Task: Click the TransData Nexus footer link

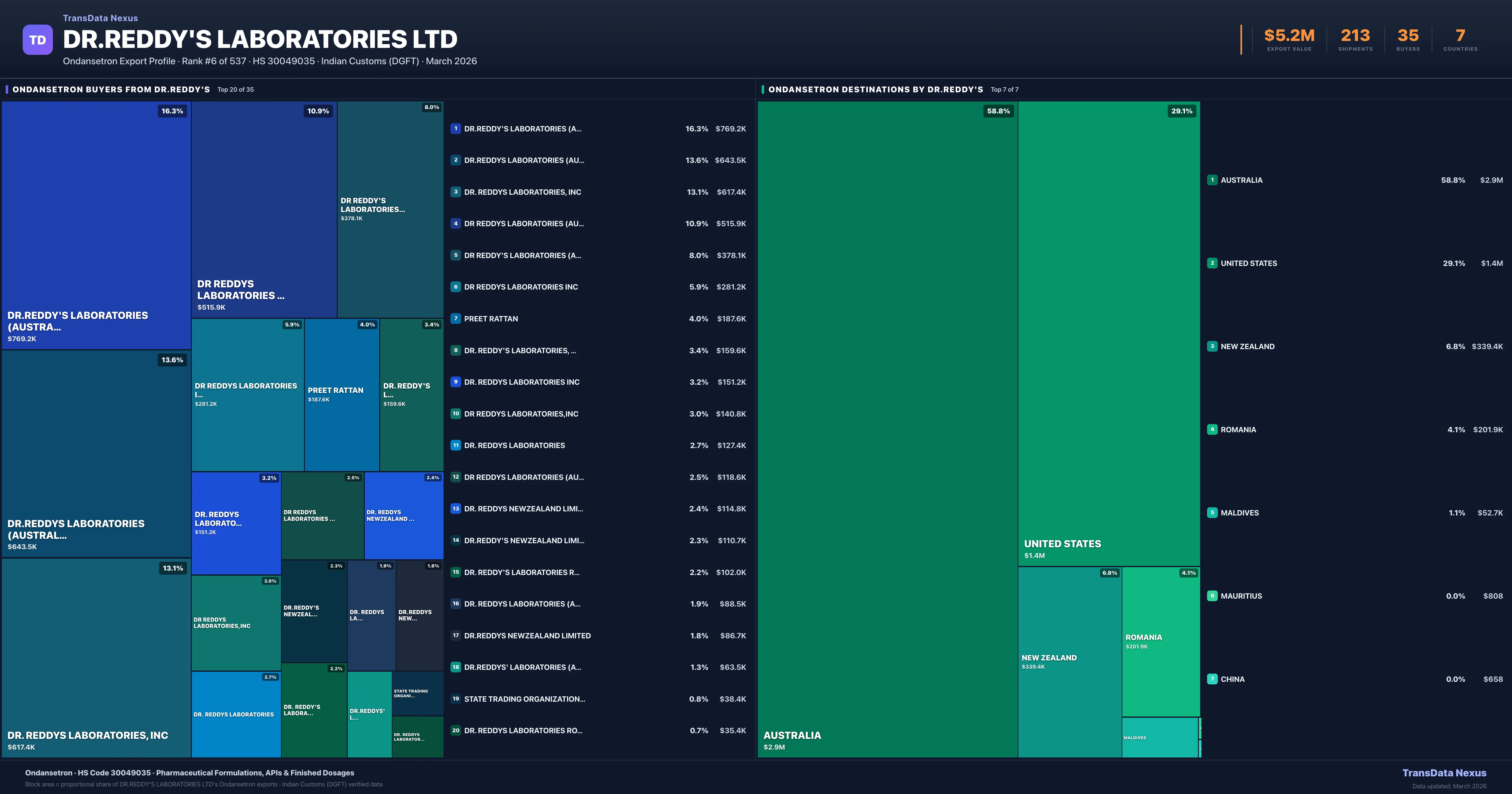Action: (1444, 773)
